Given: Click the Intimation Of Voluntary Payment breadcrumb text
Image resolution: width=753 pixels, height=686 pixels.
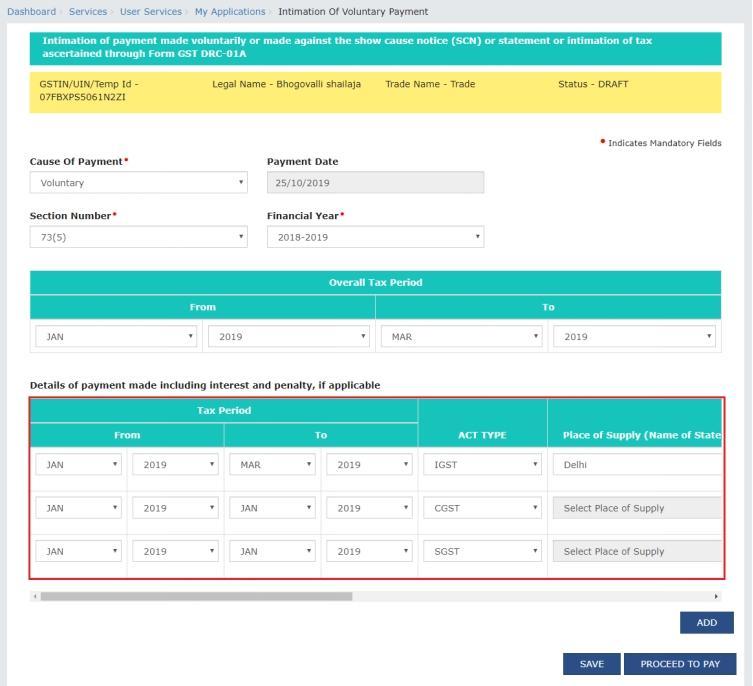Looking at the screenshot, I should pyautogui.click(x=353, y=12).
